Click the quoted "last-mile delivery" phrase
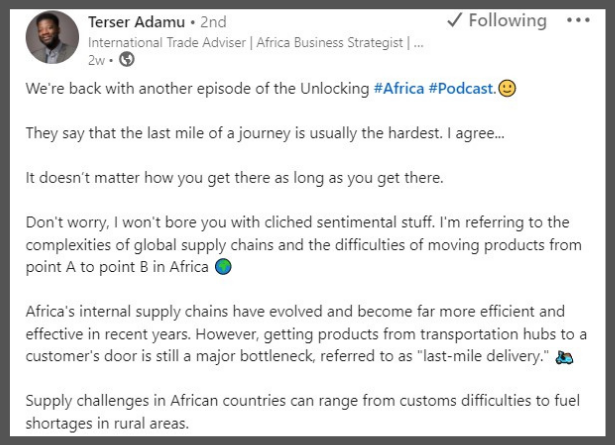 475,357
